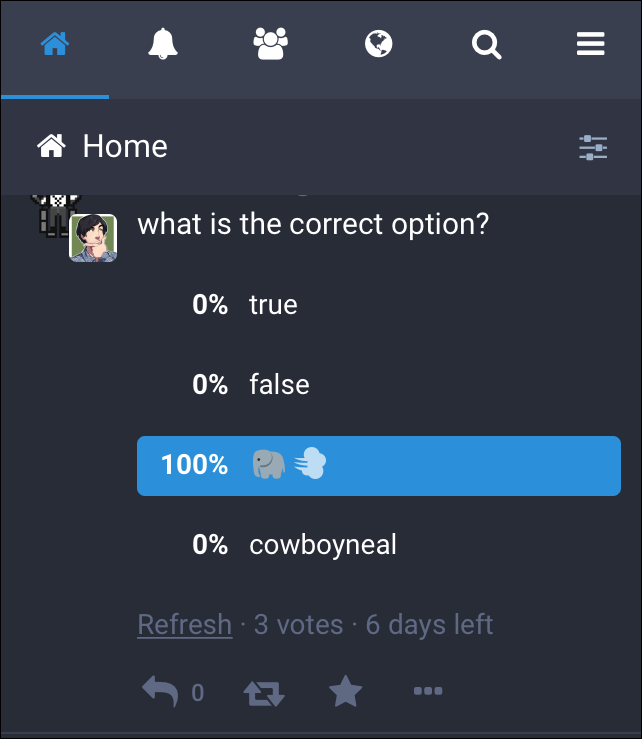The height and width of the screenshot is (739, 642).
Task: Open the hamburger menu
Action: click(x=591, y=45)
